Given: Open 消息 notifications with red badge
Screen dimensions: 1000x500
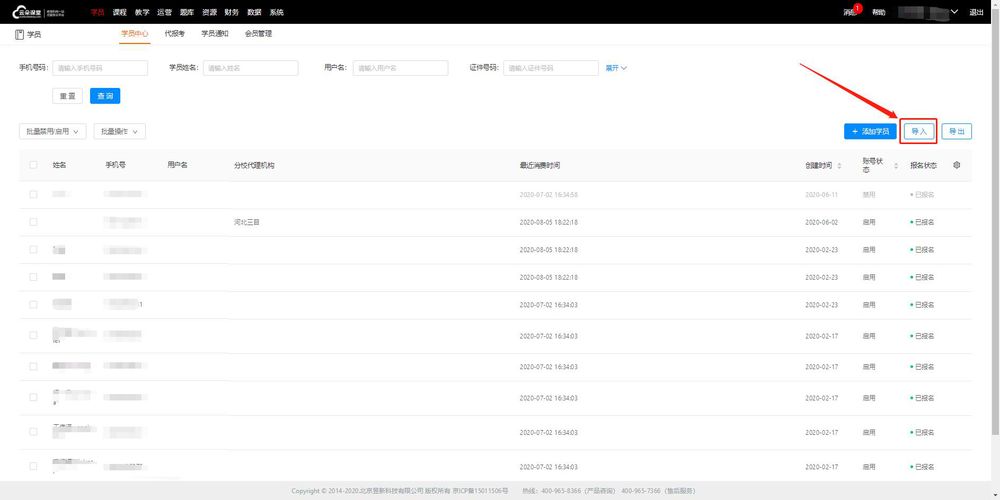Looking at the screenshot, I should pyautogui.click(x=851, y=11).
